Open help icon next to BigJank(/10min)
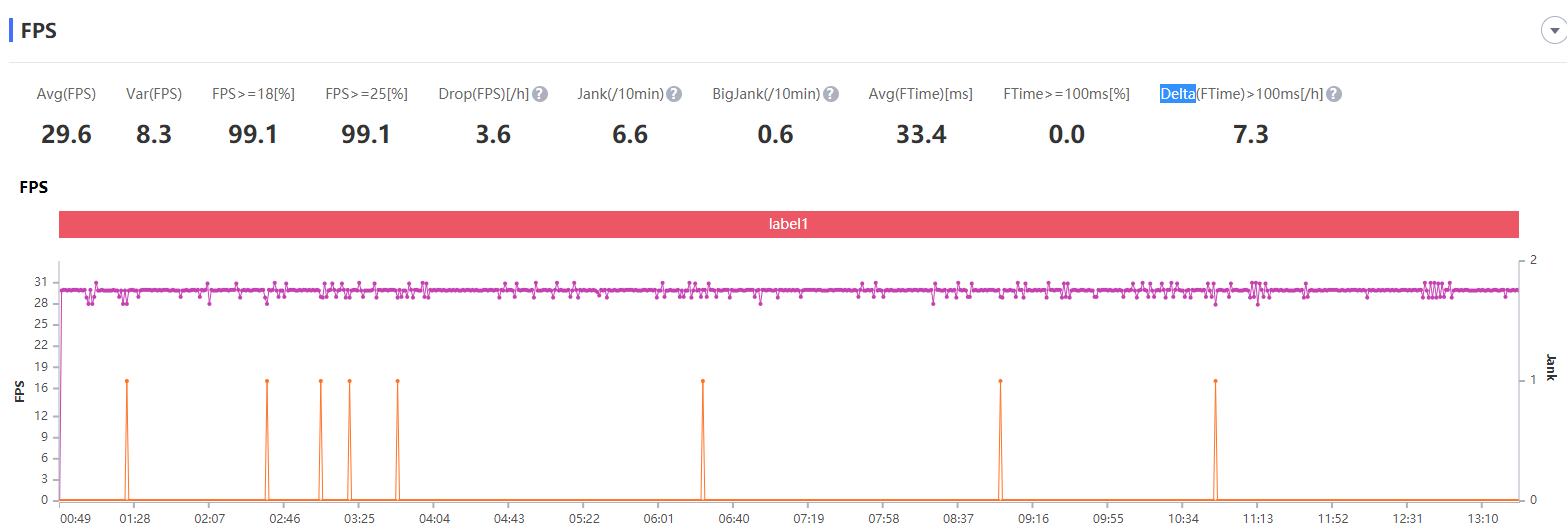 pyautogui.click(x=830, y=94)
